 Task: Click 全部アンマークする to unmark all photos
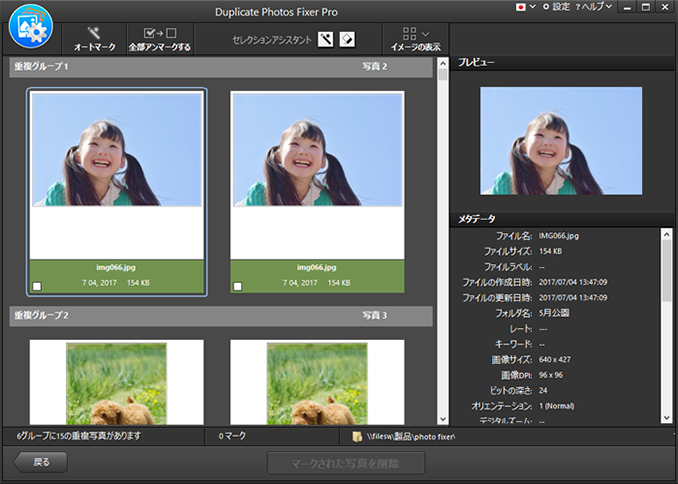coord(160,39)
